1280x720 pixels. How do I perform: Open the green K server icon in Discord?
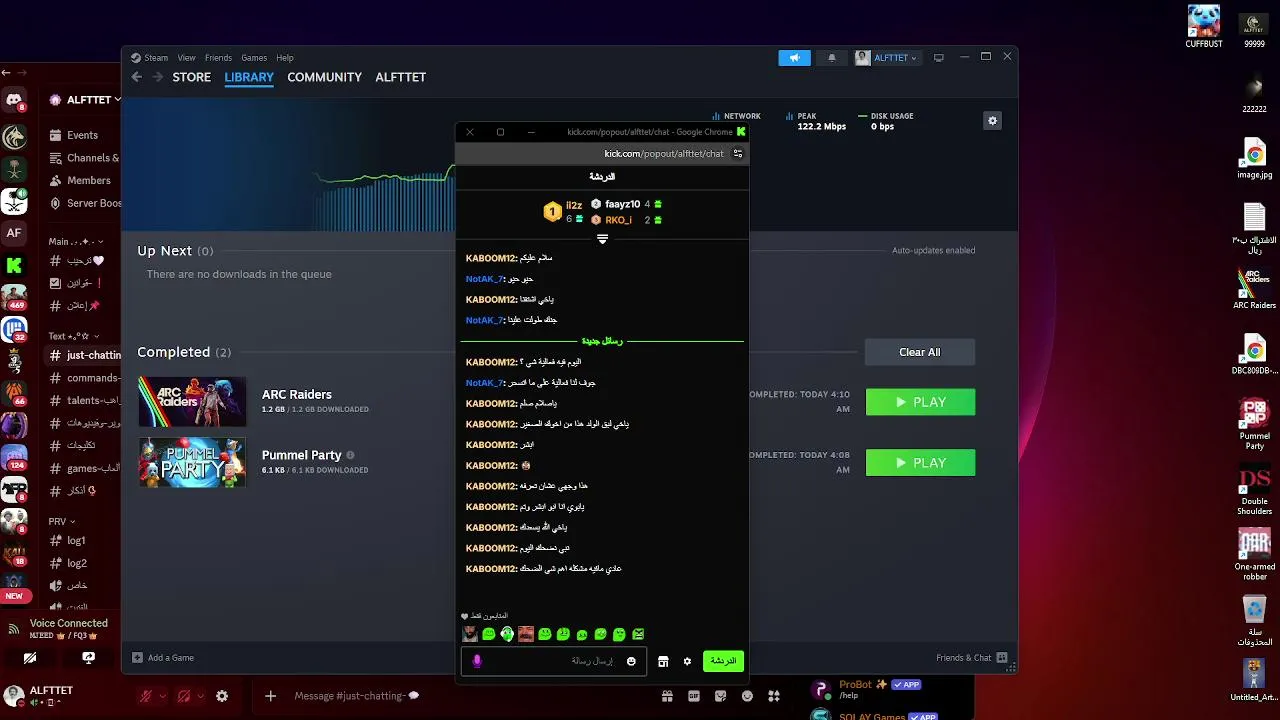14,265
